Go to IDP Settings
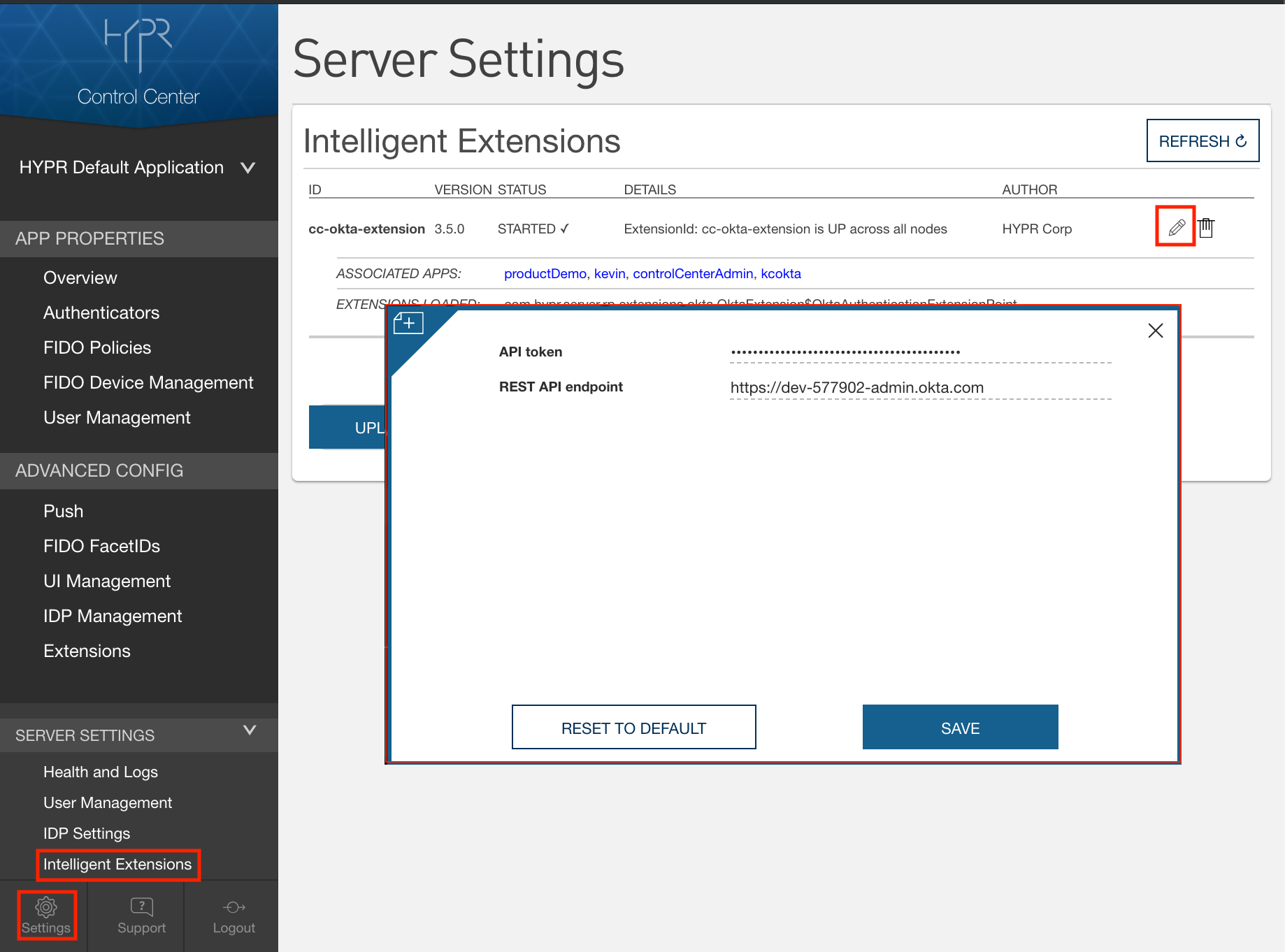This screenshot has width=1285, height=952. point(87,834)
